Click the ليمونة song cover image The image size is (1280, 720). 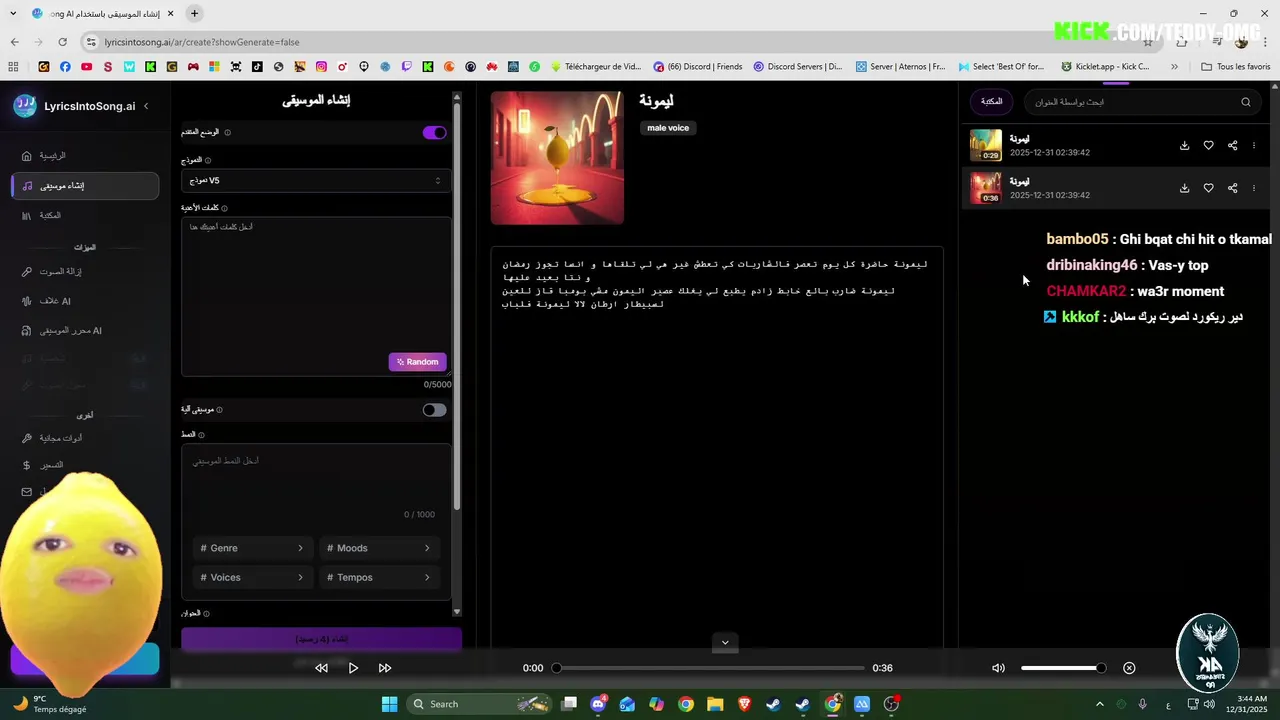point(557,158)
